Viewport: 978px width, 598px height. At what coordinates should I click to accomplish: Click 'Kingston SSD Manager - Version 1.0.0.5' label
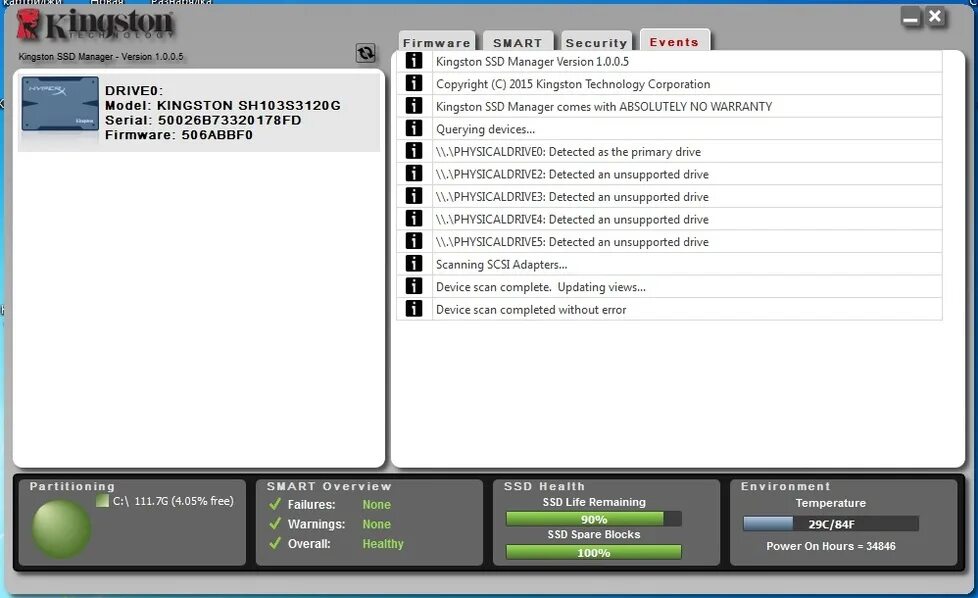[101, 57]
